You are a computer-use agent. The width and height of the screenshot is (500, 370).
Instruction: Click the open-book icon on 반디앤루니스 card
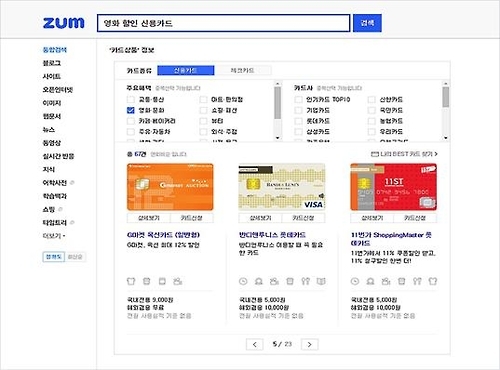[321, 281]
